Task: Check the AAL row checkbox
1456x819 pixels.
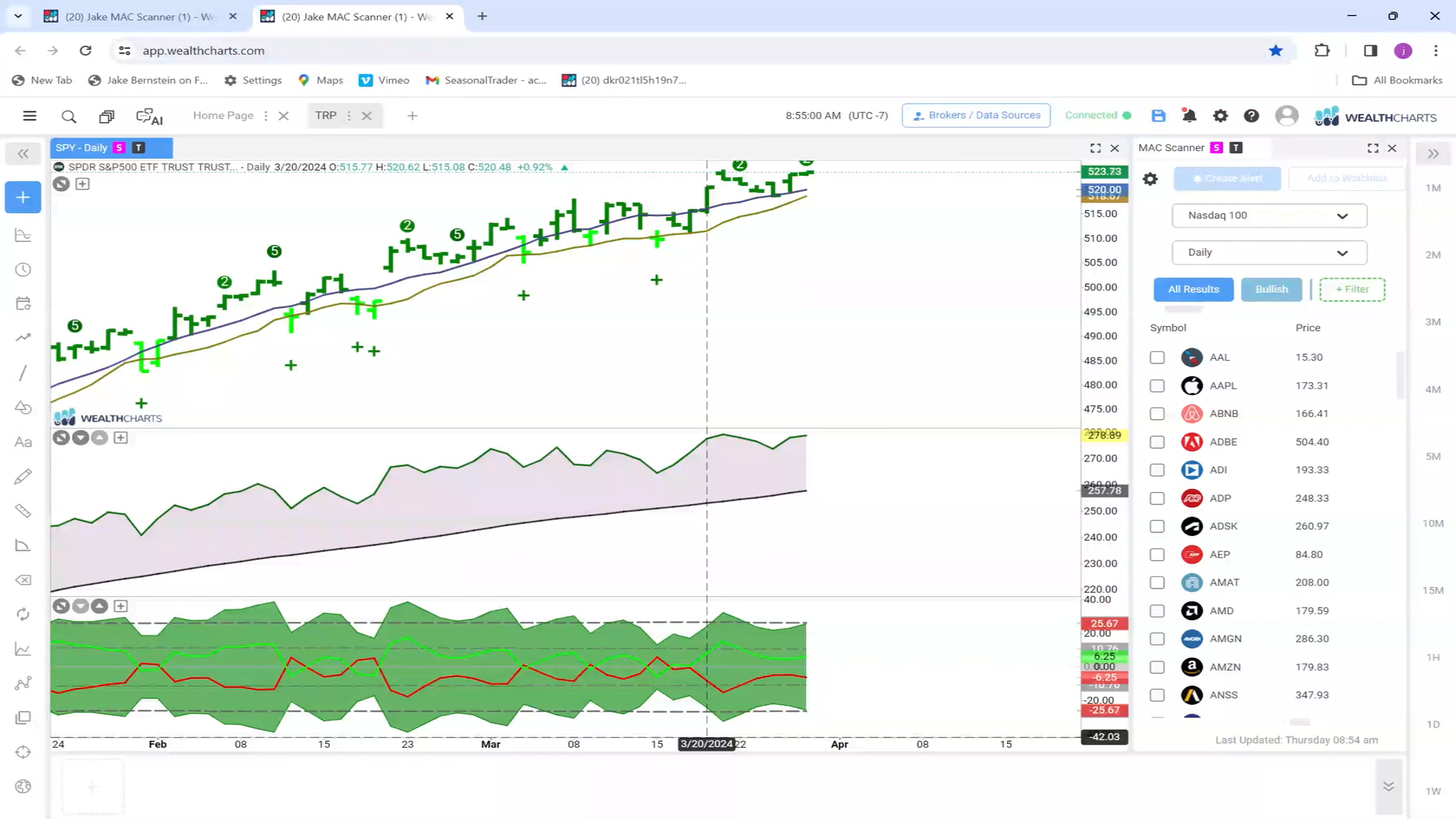Action: coord(1156,357)
